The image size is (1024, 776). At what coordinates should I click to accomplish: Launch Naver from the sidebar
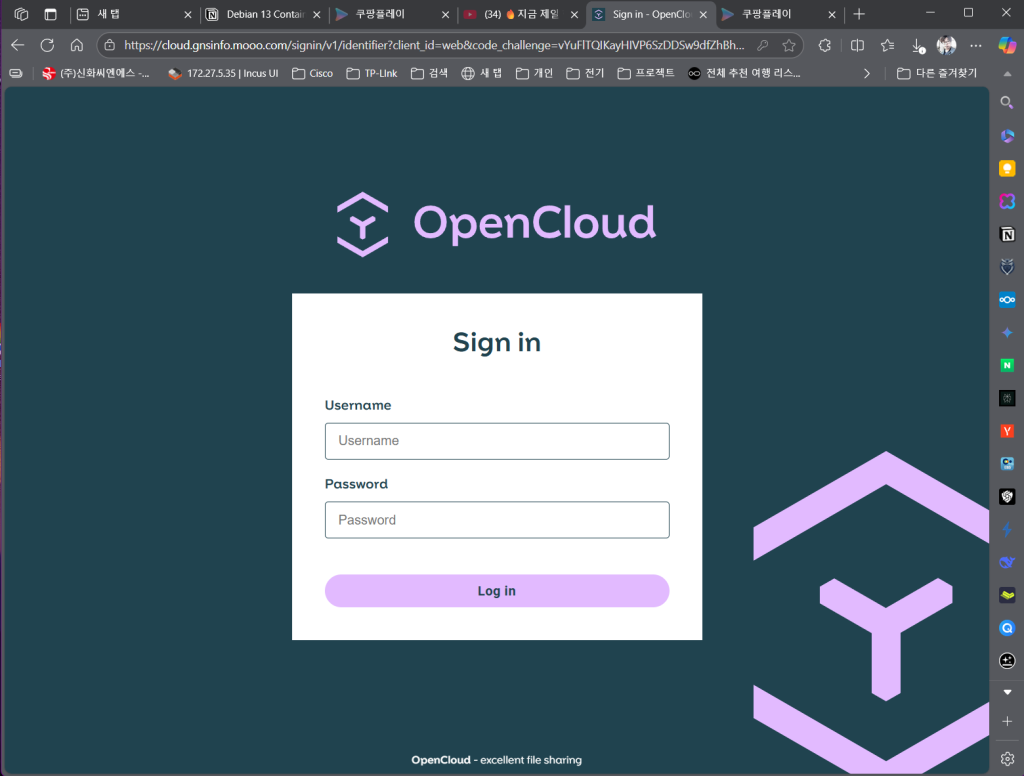click(x=1007, y=365)
